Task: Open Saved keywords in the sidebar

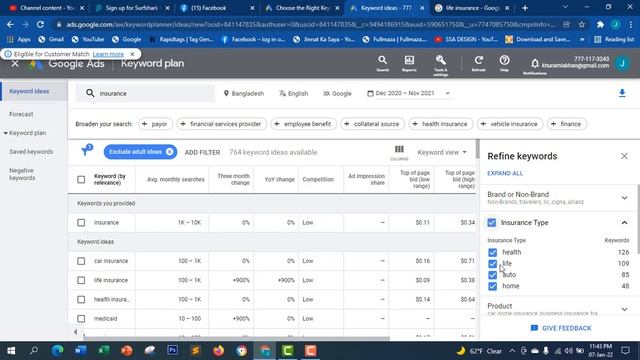Action: (31, 152)
